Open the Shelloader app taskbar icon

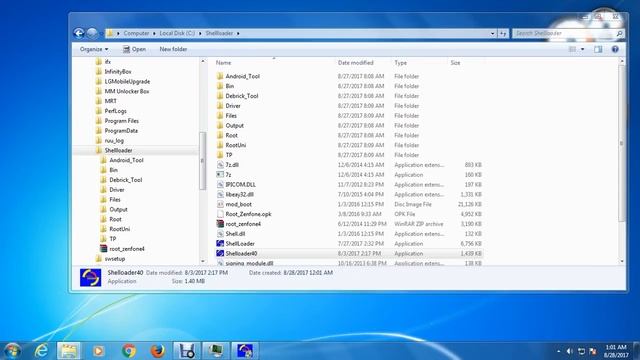point(245,351)
